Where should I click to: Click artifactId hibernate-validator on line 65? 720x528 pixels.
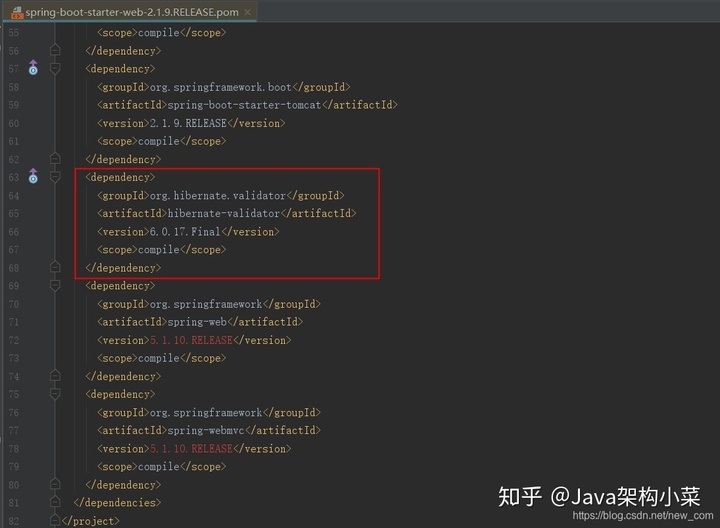click(x=224, y=213)
